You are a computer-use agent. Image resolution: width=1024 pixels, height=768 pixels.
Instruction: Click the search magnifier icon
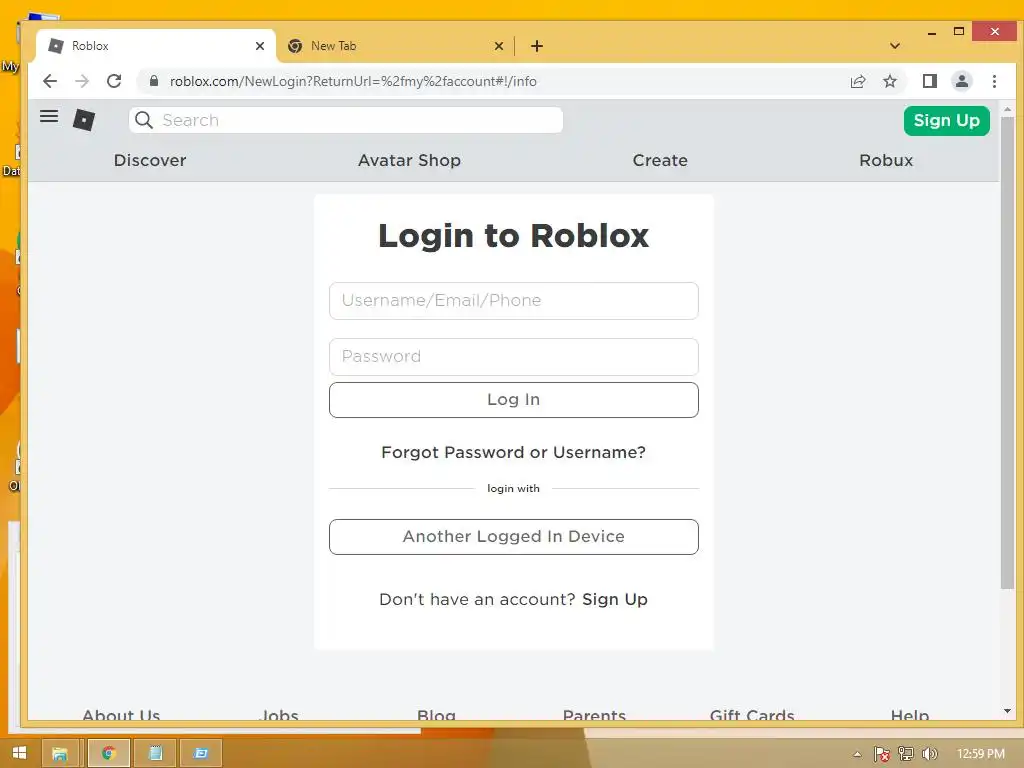coord(144,120)
